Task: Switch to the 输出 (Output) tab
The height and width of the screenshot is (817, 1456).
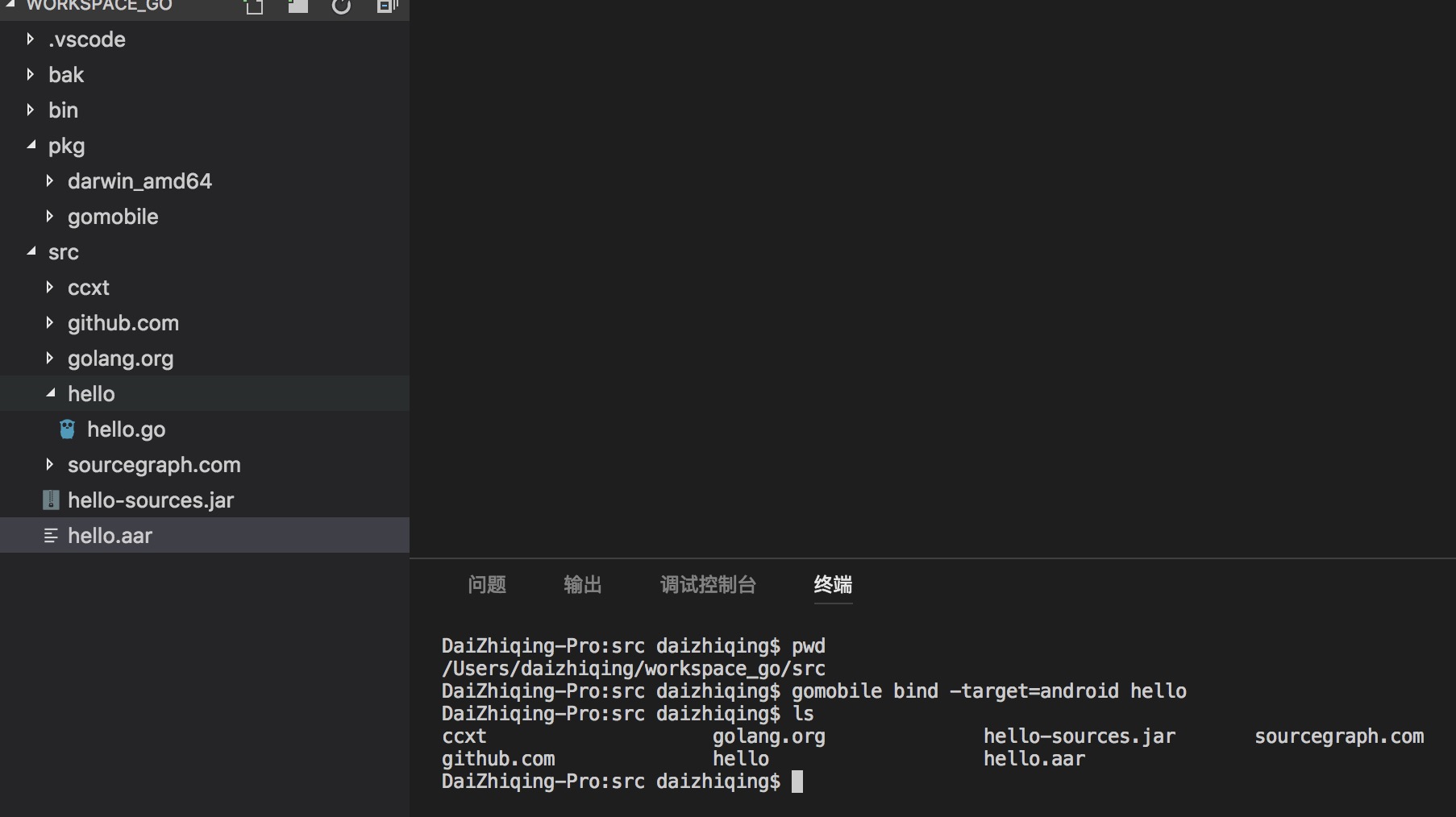Action: [583, 585]
